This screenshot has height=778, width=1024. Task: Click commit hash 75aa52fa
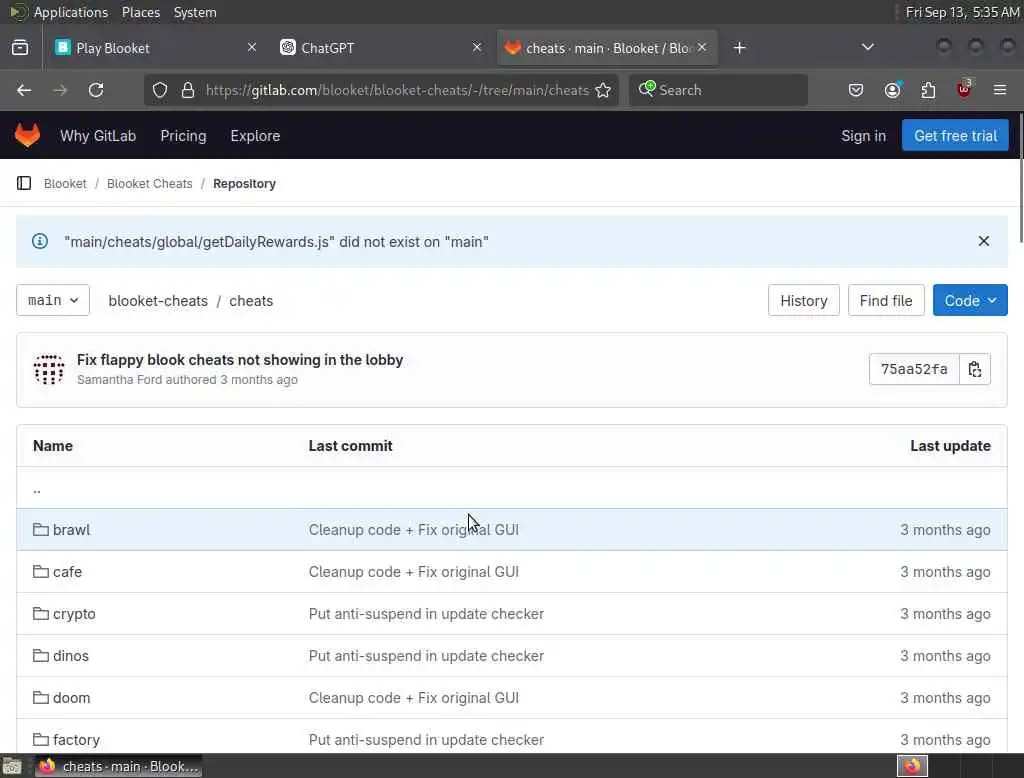click(914, 369)
